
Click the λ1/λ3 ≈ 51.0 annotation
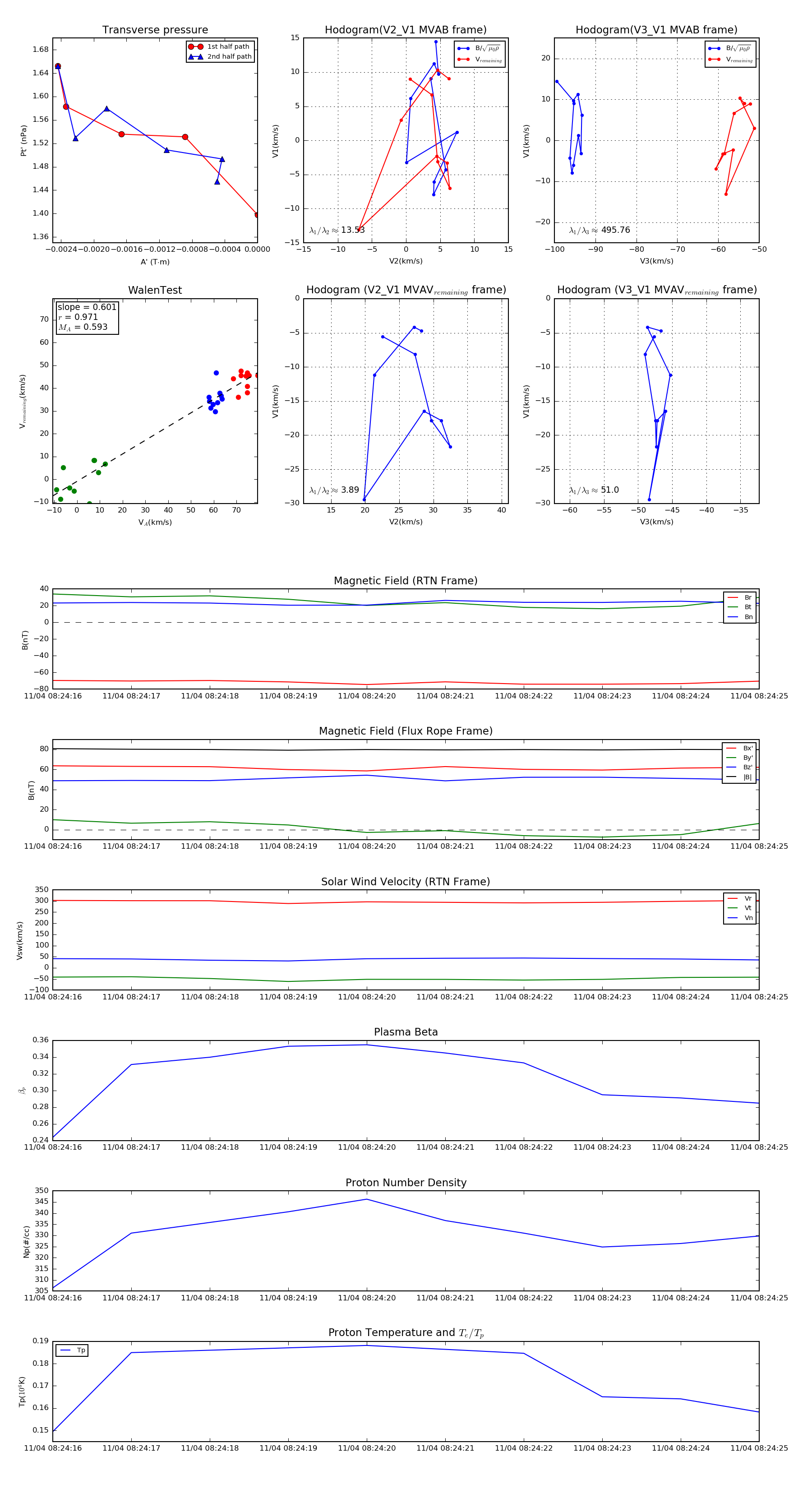click(x=594, y=490)
